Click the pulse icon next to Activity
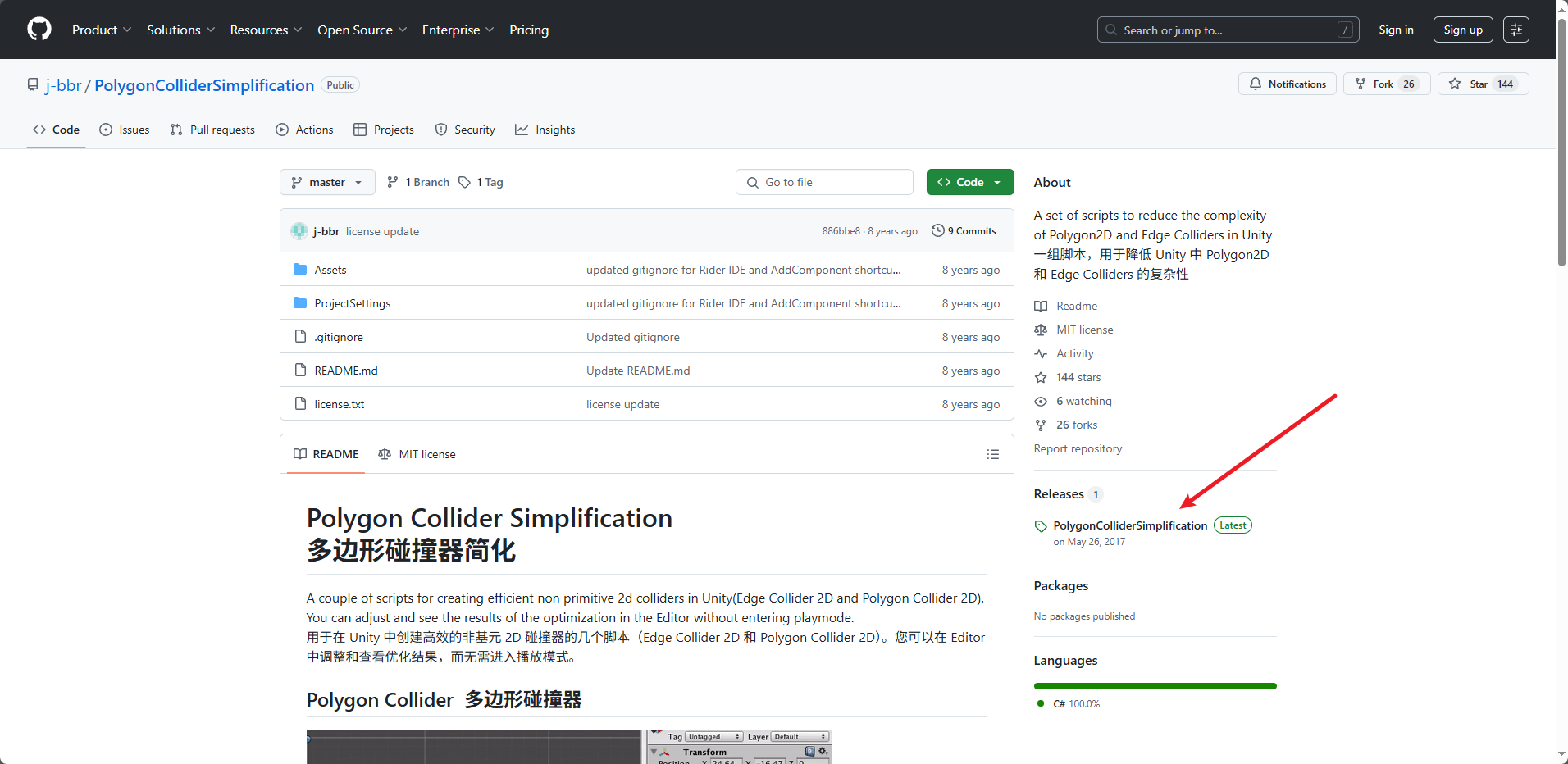Screen dimensions: 1568x764 1041,353
